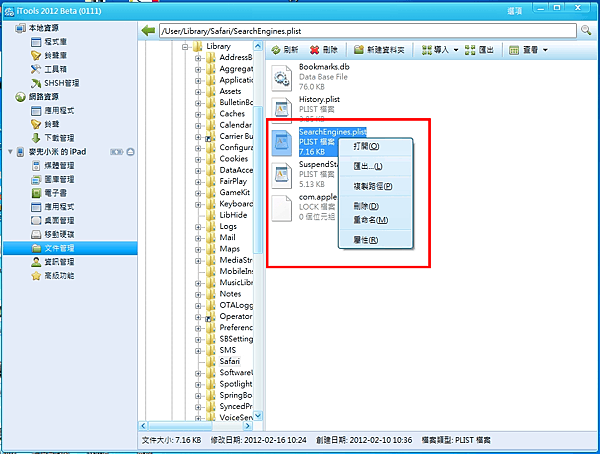The width and height of the screenshot is (600, 454).
Task: Click the refresh icon in the file toolbar
Action: [276, 50]
